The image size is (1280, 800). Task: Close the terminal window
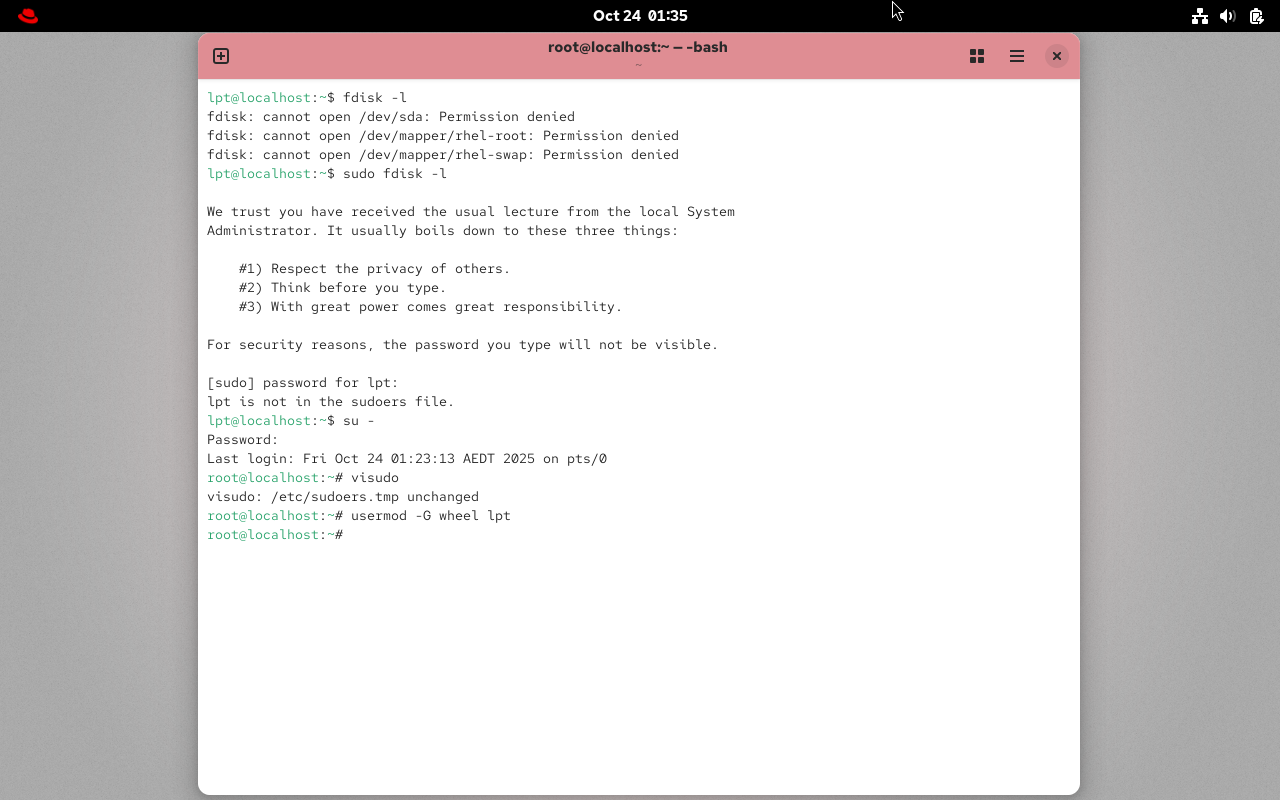coord(1057,56)
